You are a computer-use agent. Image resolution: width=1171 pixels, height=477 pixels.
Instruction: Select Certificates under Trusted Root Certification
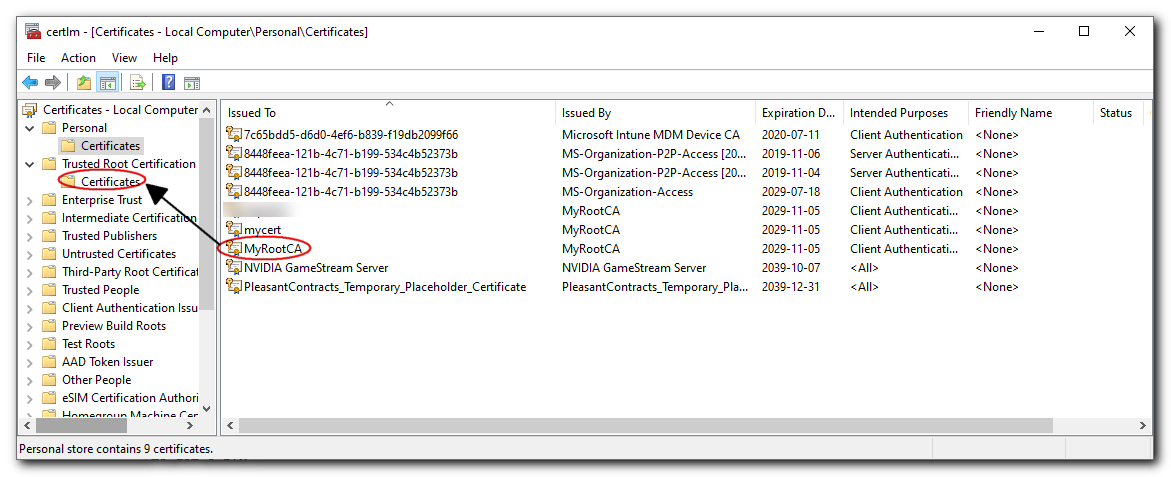click(111, 181)
